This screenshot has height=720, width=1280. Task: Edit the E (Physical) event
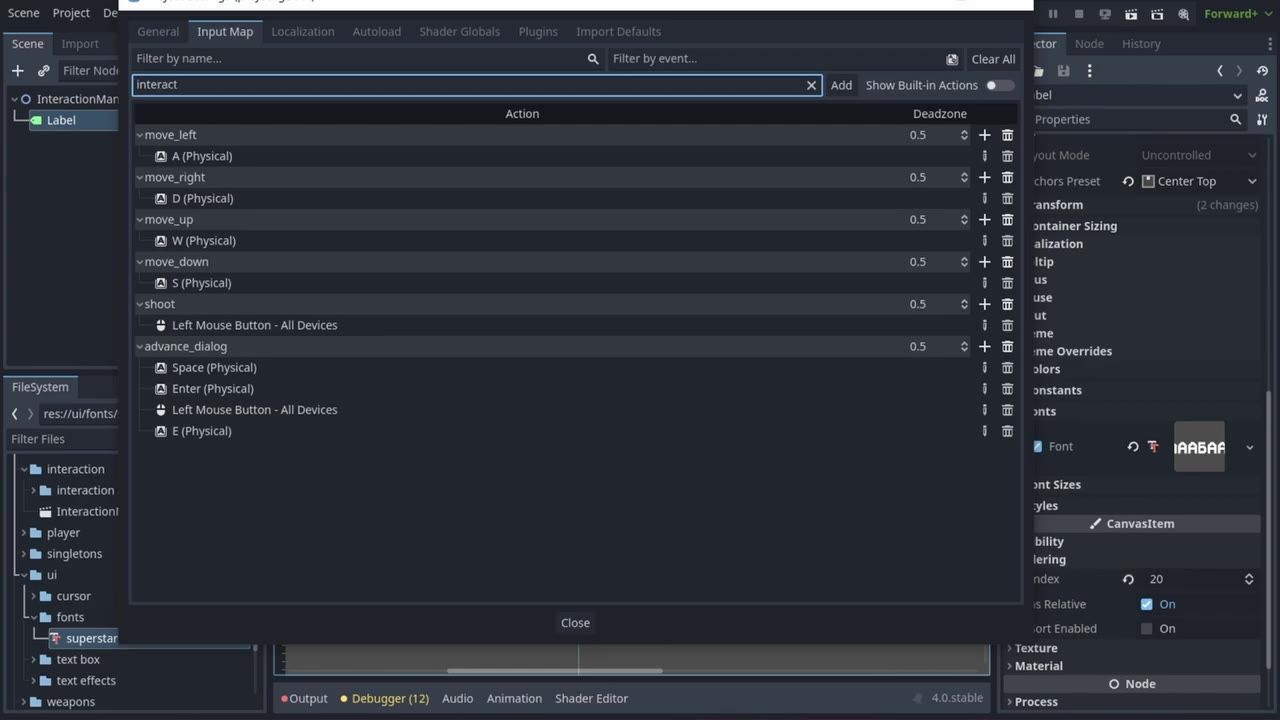(984, 431)
